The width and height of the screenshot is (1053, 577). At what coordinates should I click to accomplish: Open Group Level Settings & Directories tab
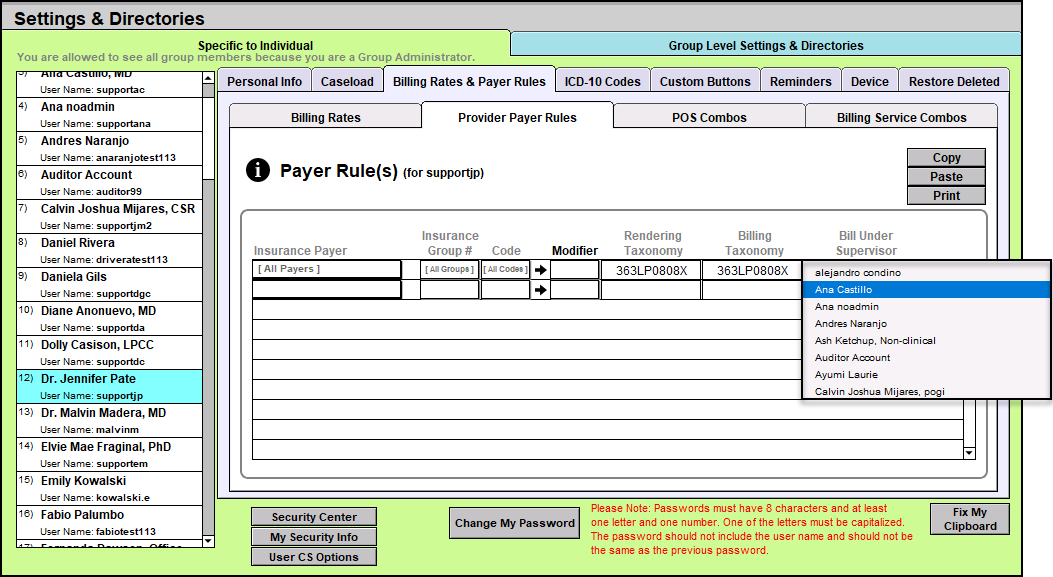765,45
